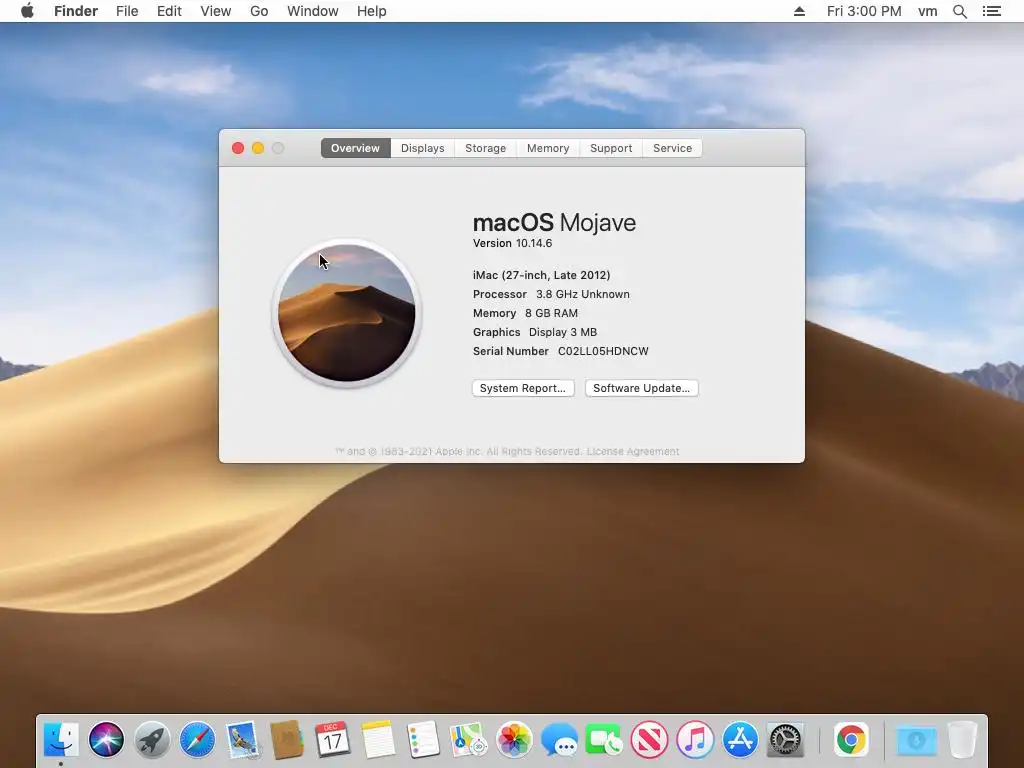Open Notes app in Dock
The width and height of the screenshot is (1024, 768).
point(378,740)
